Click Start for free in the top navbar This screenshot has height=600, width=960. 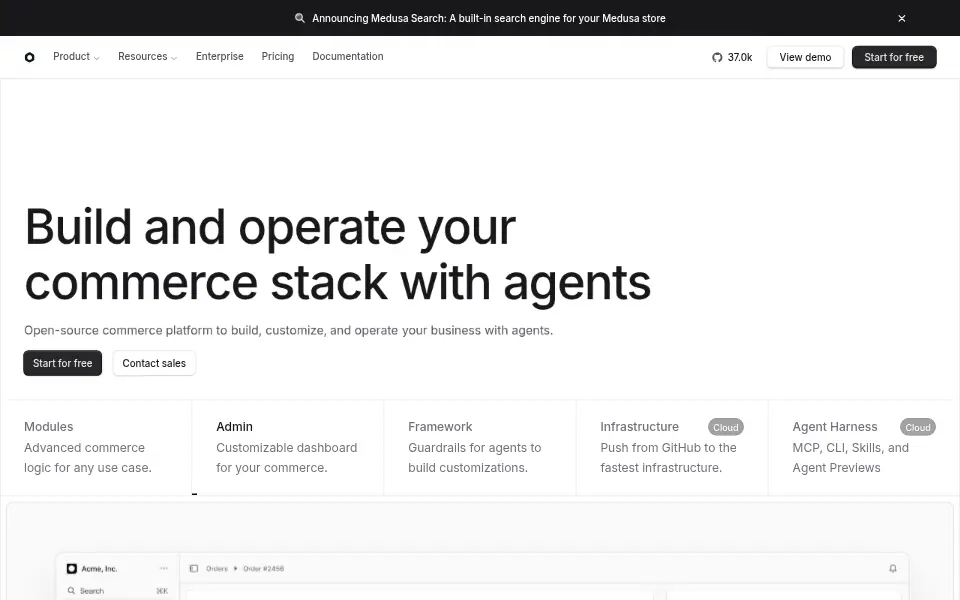click(894, 57)
